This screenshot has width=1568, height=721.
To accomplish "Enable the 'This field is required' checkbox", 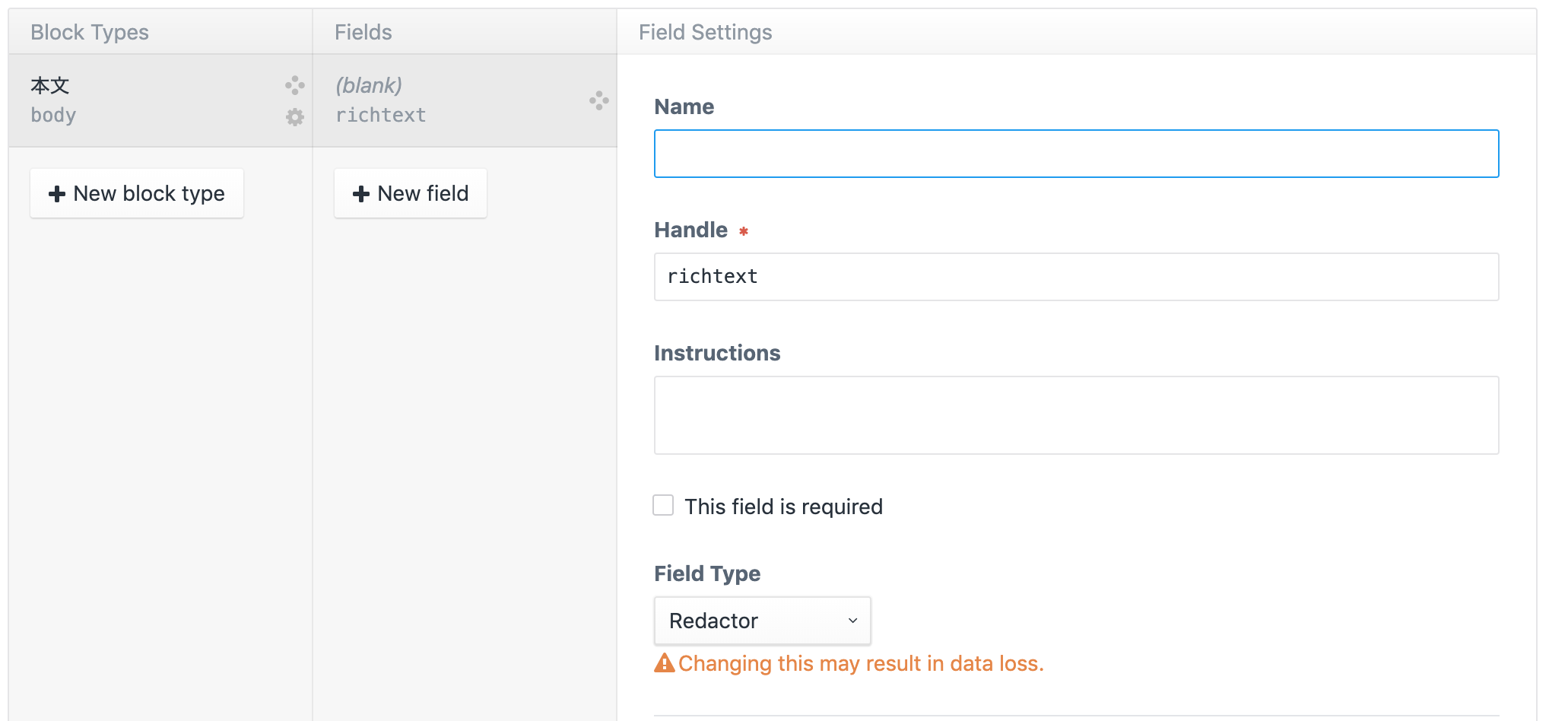I will pyautogui.click(x=663, y=506).
